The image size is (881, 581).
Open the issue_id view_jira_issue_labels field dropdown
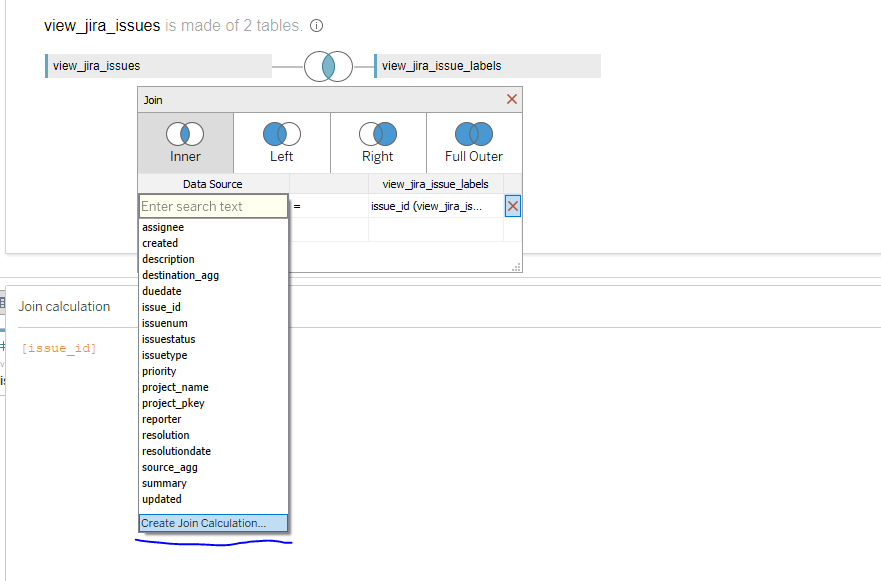coord(436,206)
